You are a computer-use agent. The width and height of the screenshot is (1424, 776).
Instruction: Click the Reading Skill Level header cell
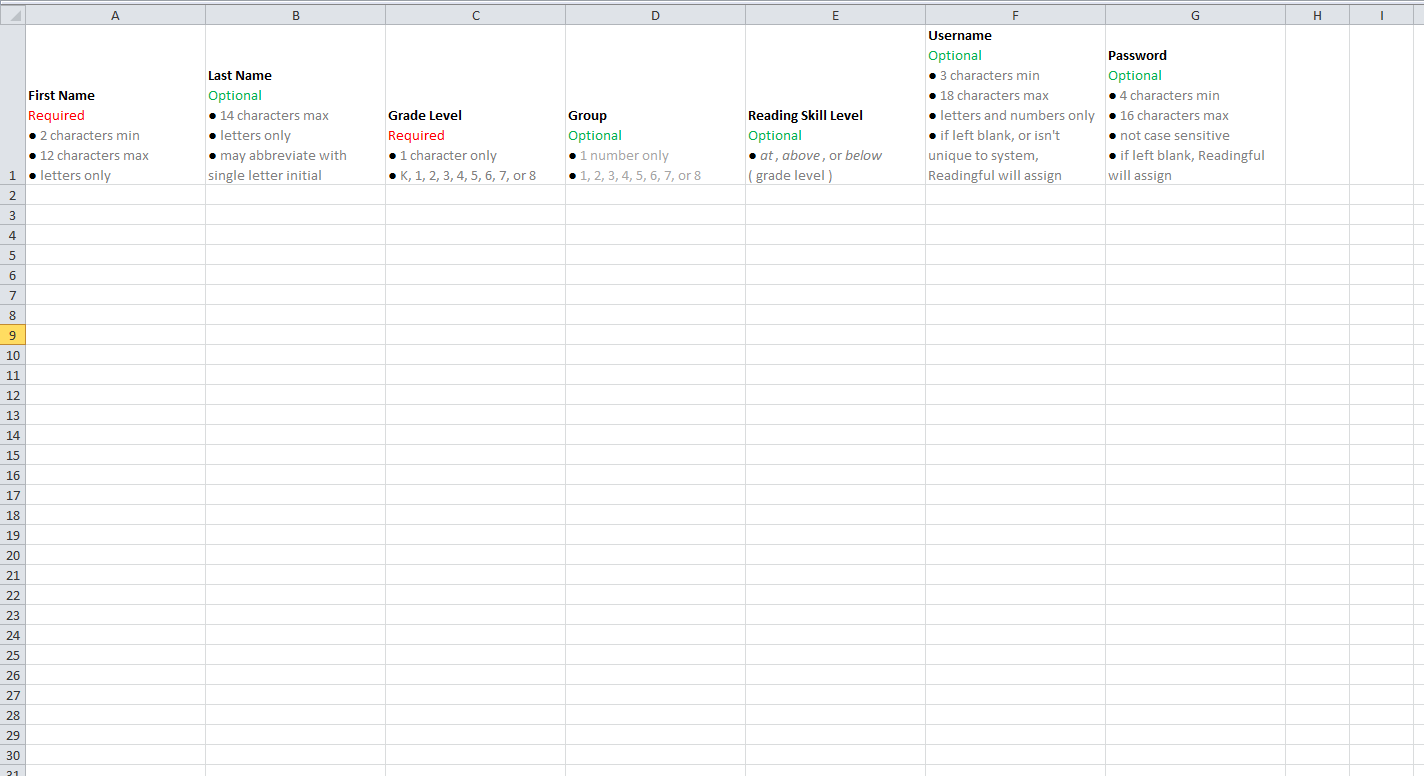(x=835, y=105)
